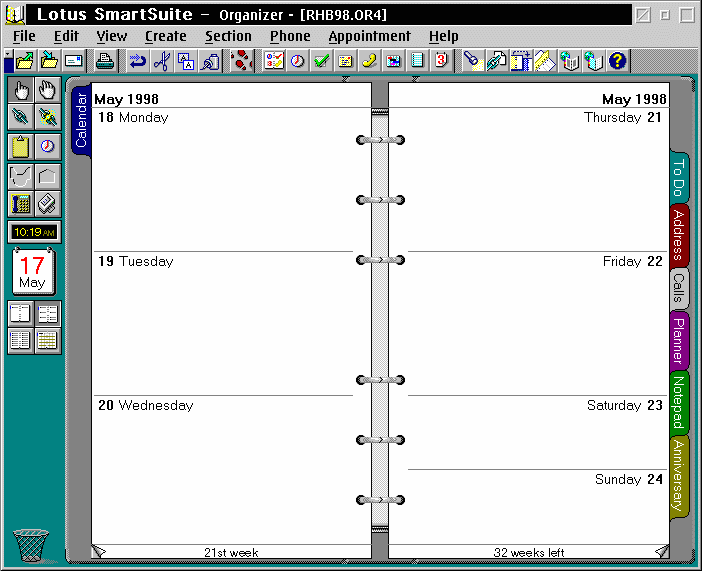Image resolution: width=702 pixels, height=571 pixels.
Task: Click the trash can basket
Action: coord(31,546)
